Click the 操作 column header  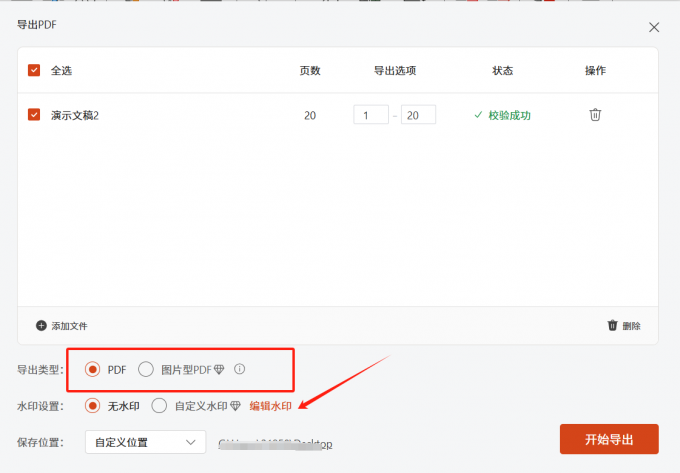pos(595,71)
